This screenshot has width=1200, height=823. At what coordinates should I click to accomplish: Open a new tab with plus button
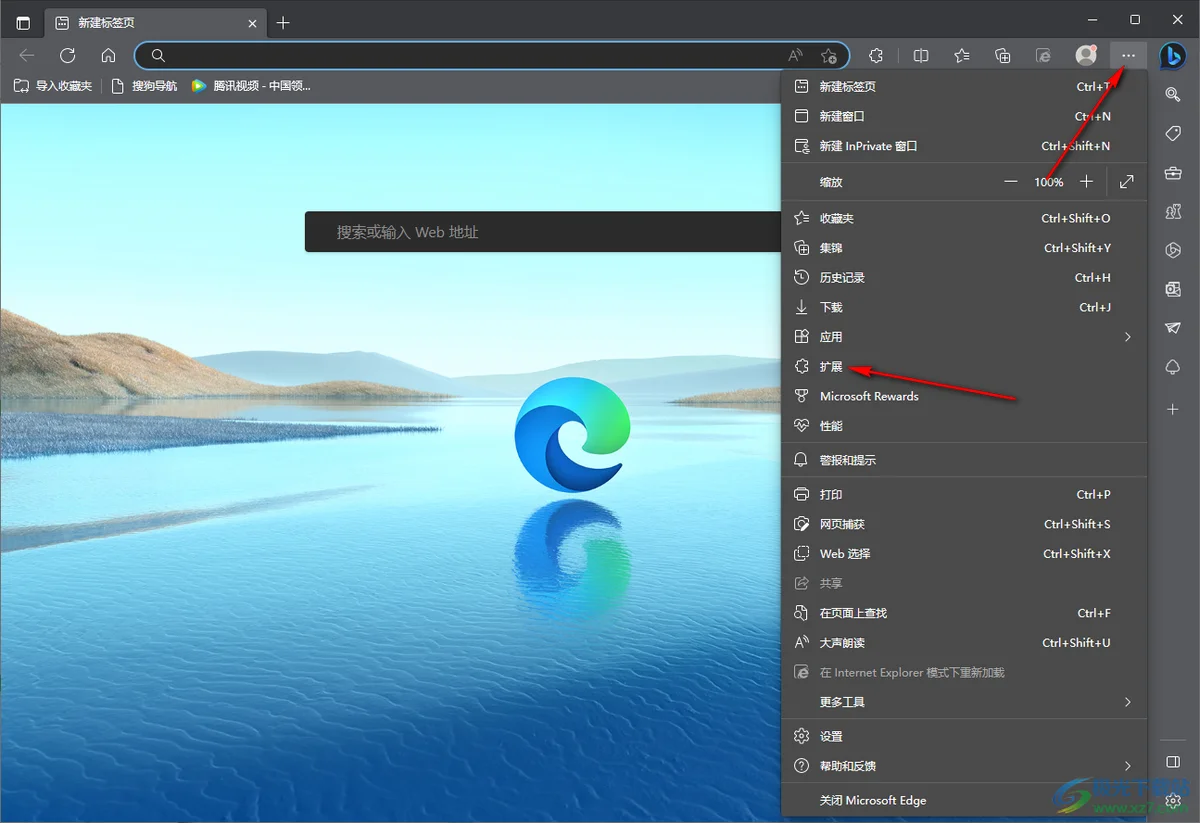tap(283, 22)
